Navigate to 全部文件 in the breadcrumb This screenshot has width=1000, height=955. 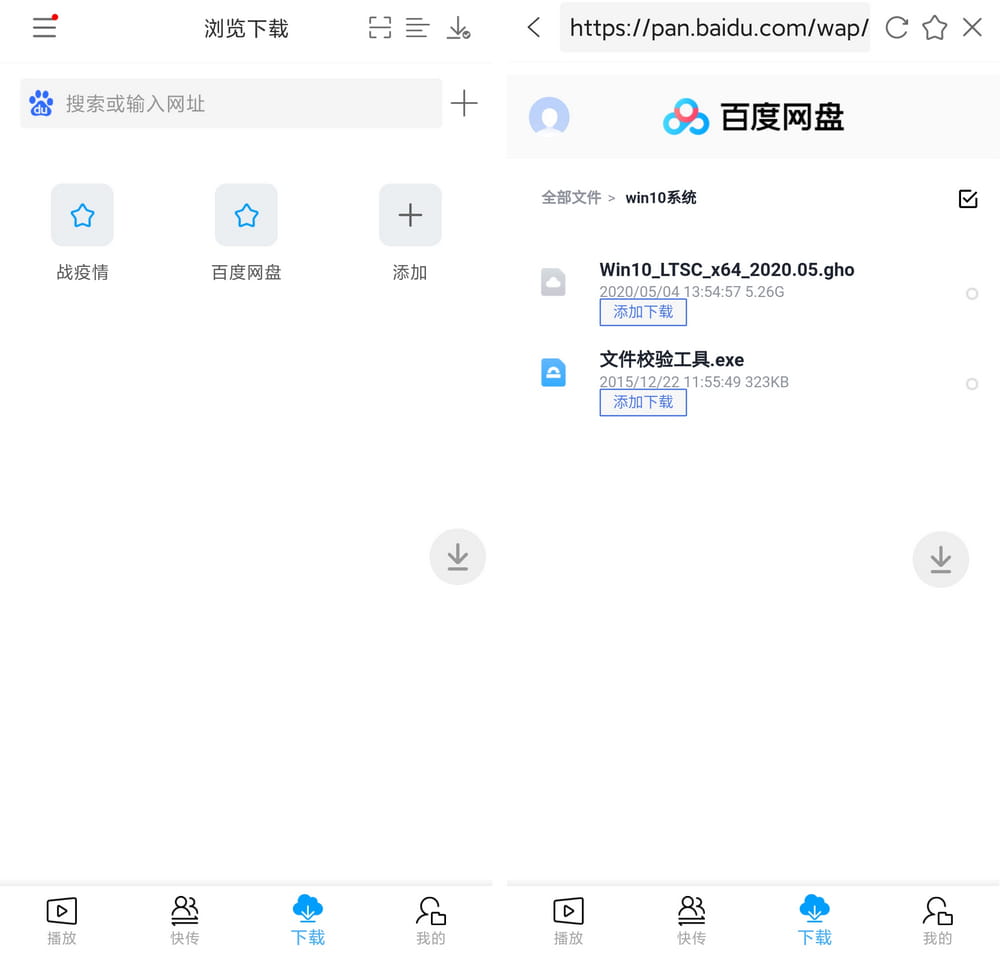tap(571, 197)
